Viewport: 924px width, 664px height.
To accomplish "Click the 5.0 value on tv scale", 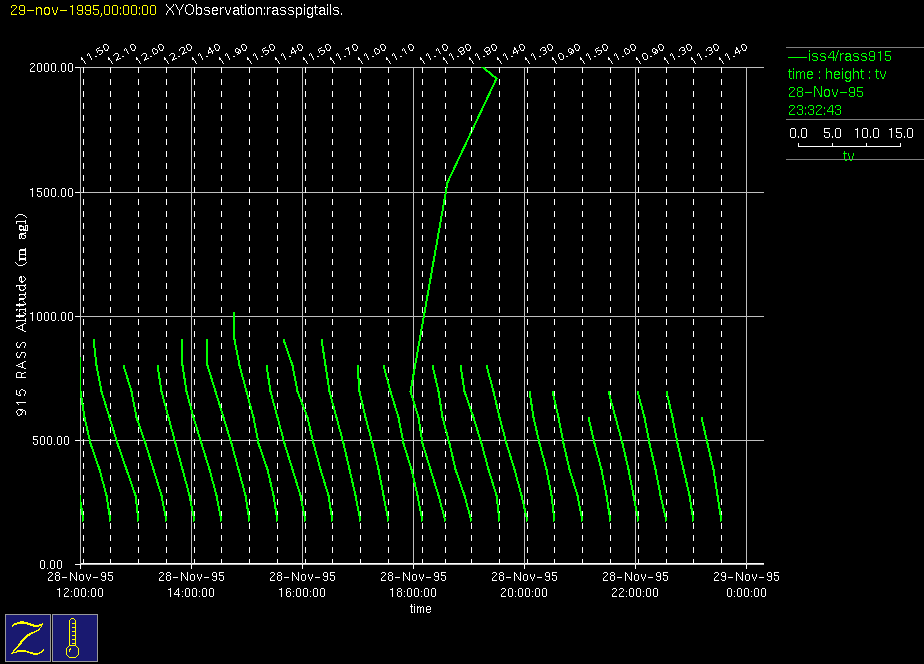I will tap(833, 133).
